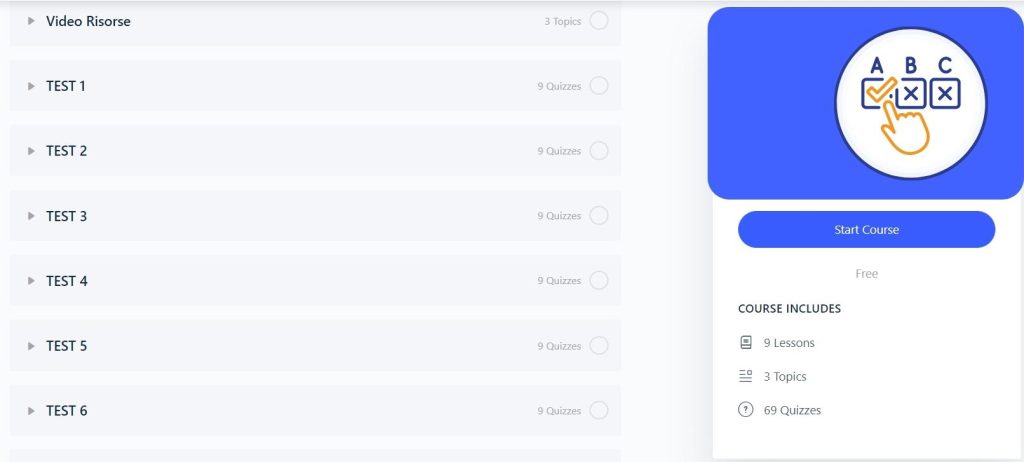Expand the Video Risorse section arrow
1024x462 pixels.
click(x=31, y=21)
